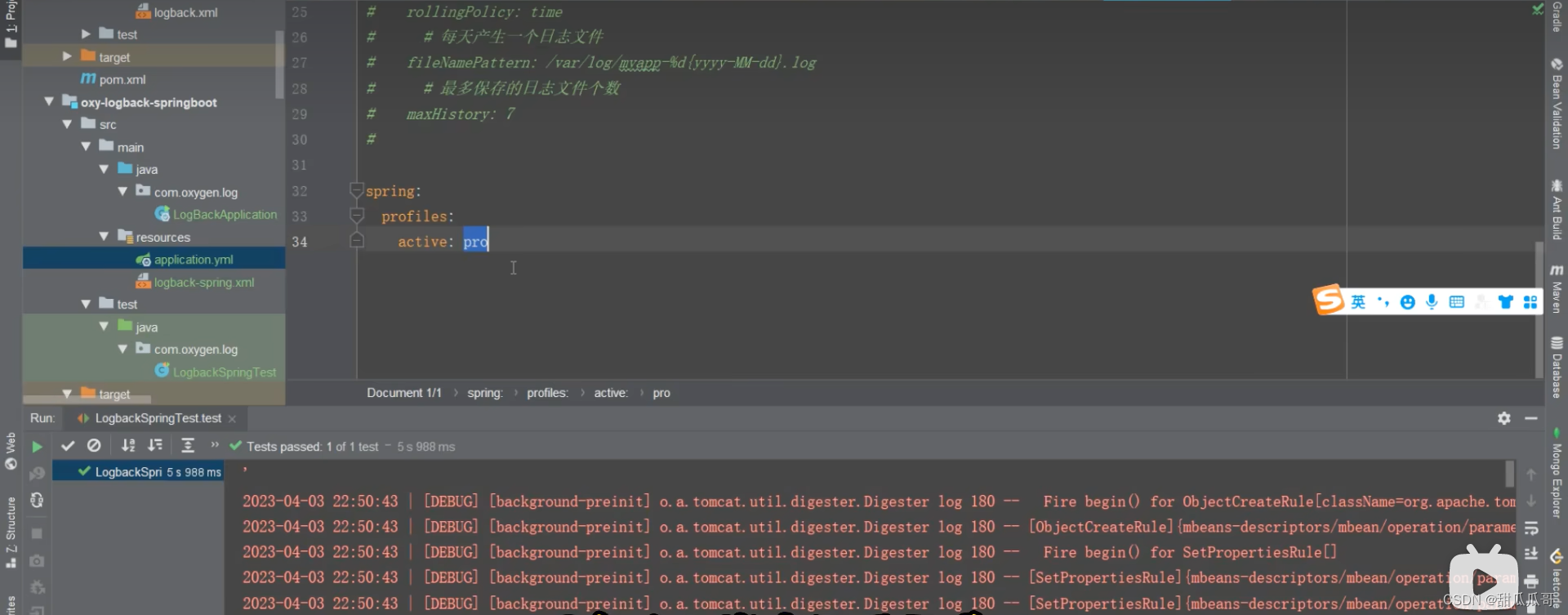The height and width of the screenshot is (615, 1568).
Task: Click the console output vertical scrollbar
Action: click(1509, 474)
